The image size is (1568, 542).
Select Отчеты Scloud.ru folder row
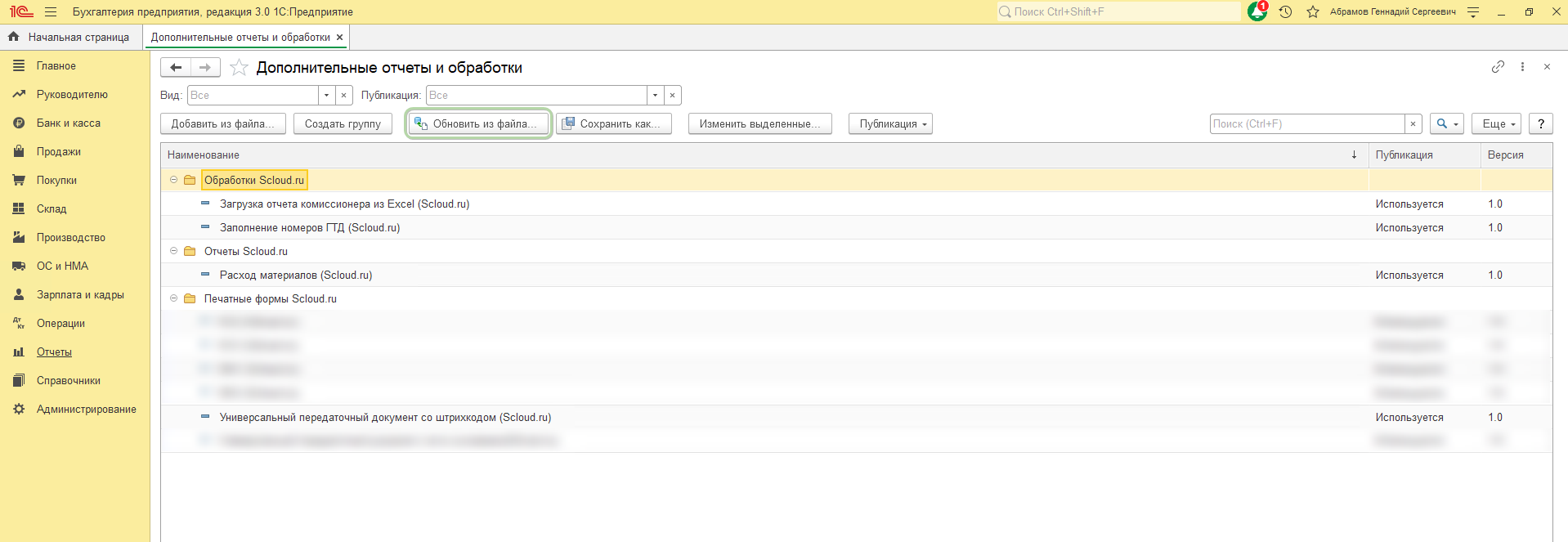(857, 252)
